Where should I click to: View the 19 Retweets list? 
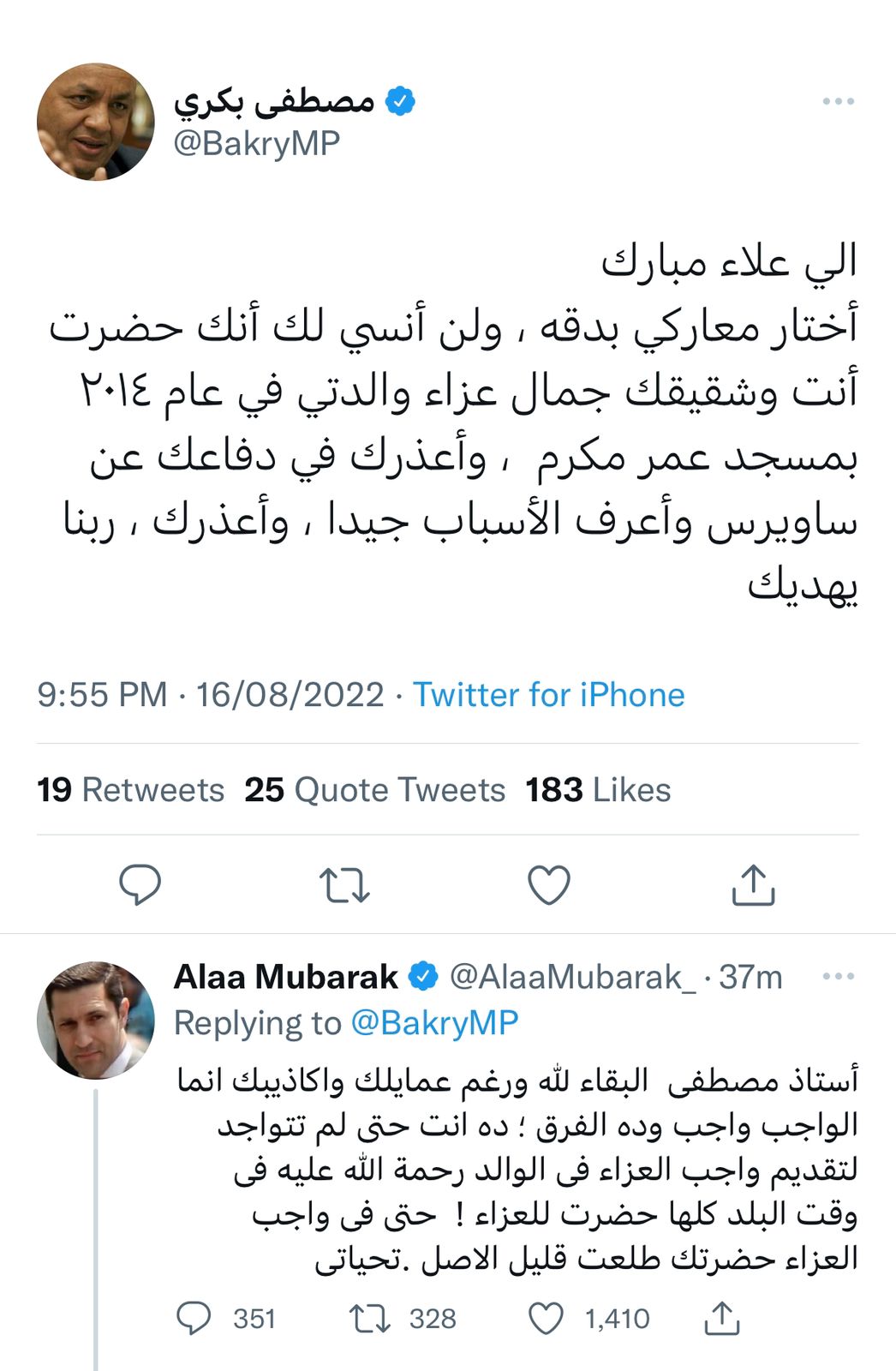[x=130, y=790]
